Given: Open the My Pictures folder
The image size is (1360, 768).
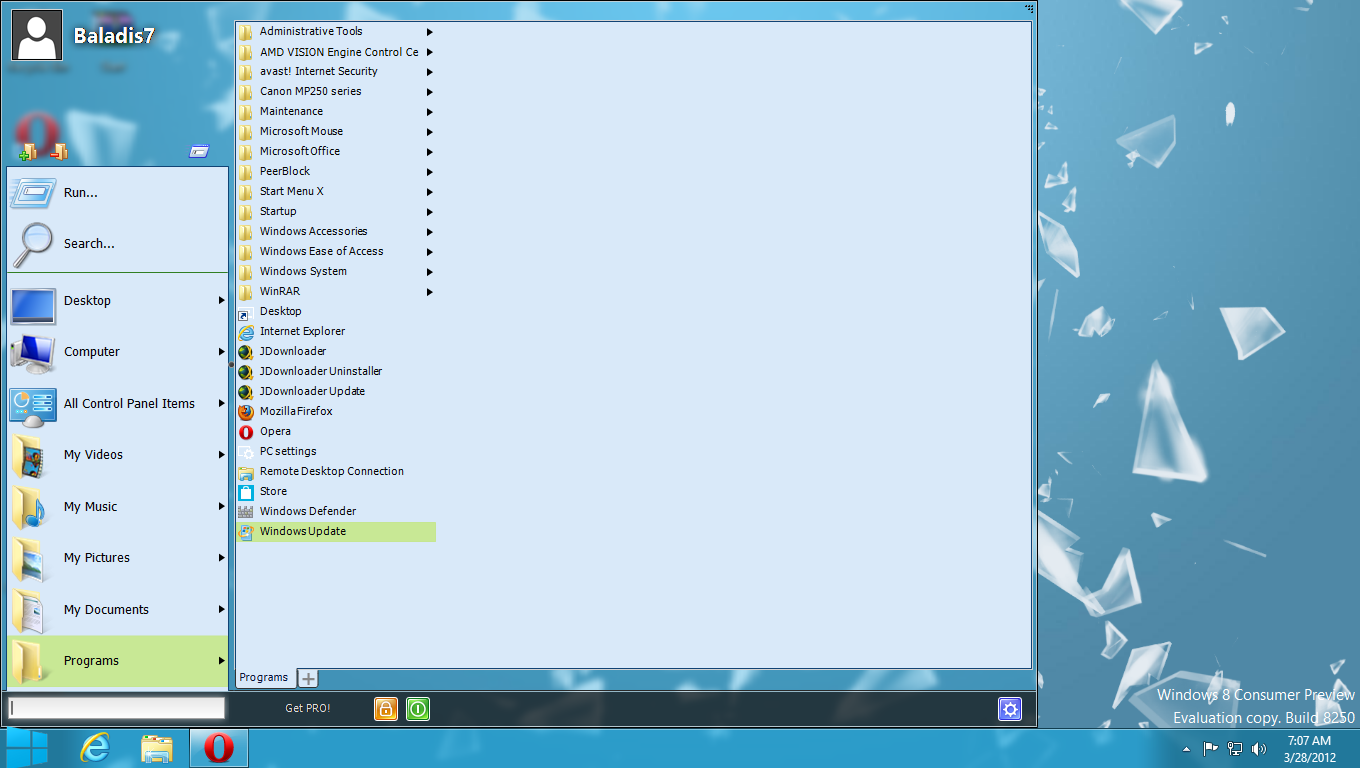Looking at the screenshot, I should click(x=118, y=558).
